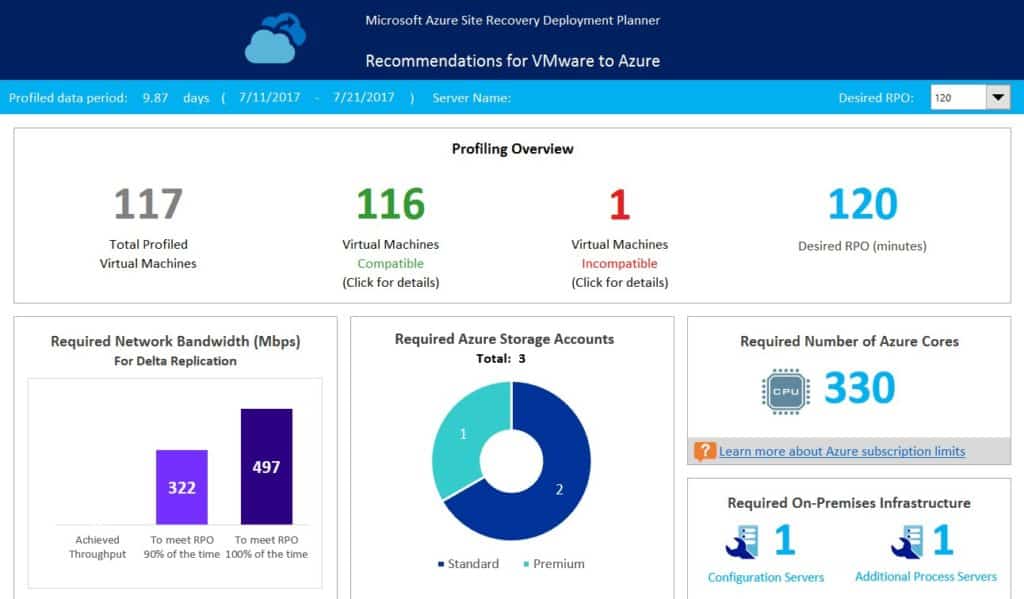Image resolution: width=1024 pixels, height=599 pixels.
Task: Click the Configuration Servers wrench icon
Action: click(x=742, y=541)
